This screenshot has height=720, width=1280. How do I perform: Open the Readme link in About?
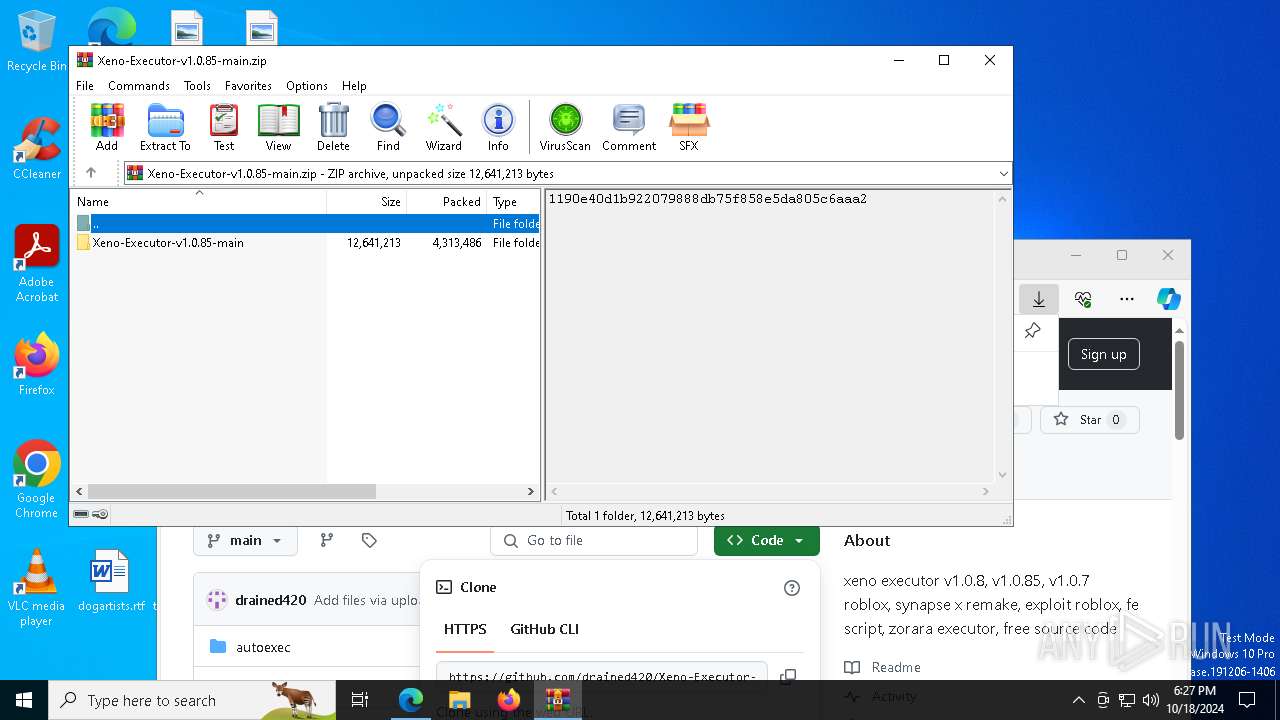click(896, 667)
